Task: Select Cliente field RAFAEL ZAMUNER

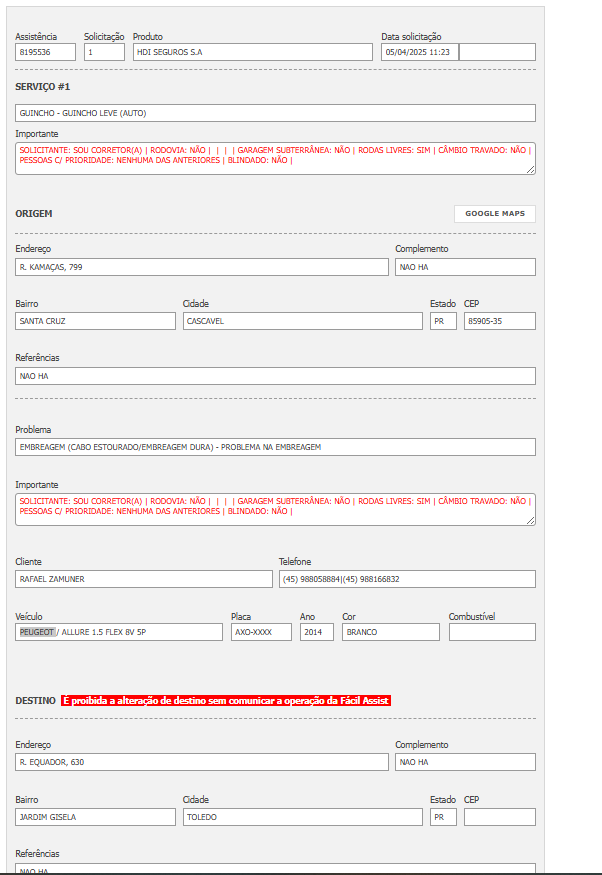Action: (144, 579)
